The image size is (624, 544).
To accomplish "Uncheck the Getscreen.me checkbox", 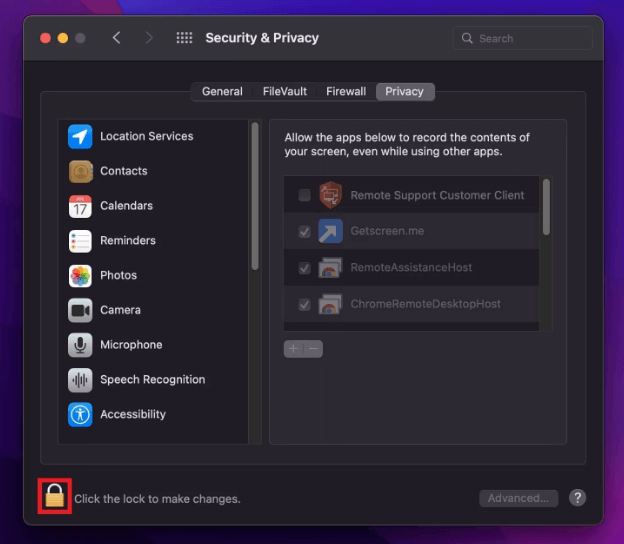I will (x=304, y=231).
